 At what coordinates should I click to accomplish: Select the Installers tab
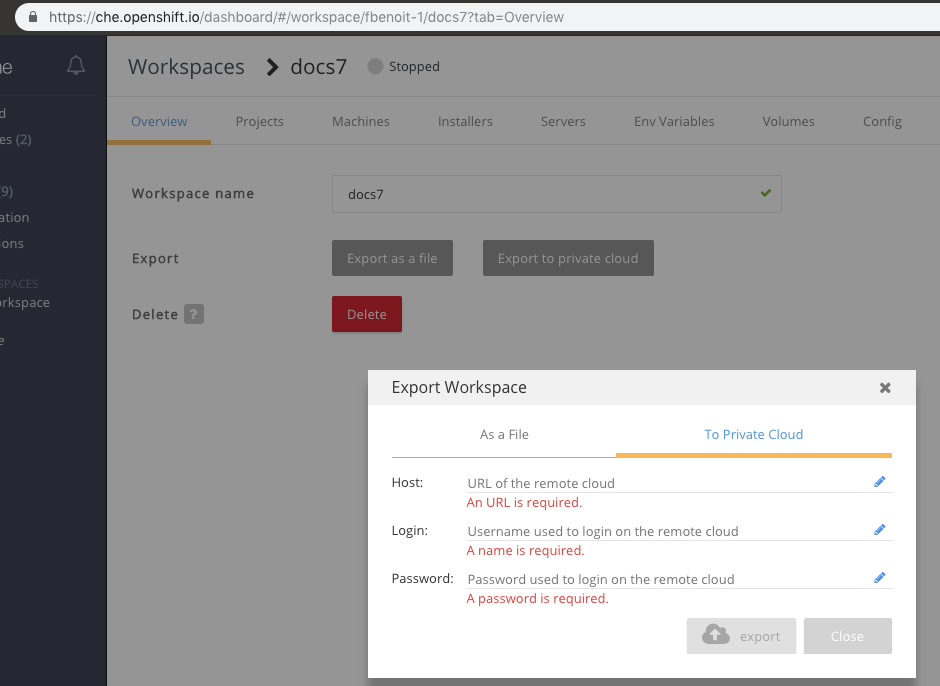pyautogui.click(x=465, y=122)
